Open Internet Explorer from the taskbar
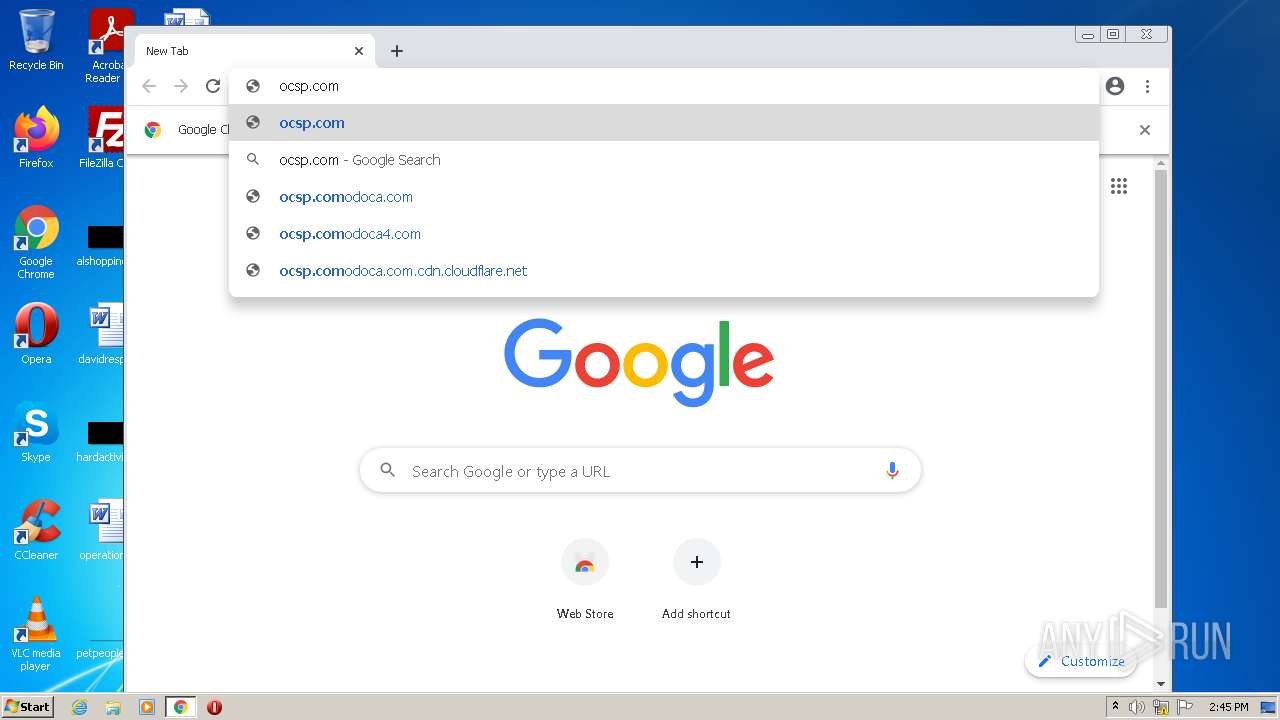Screen dimensions: 1280x720 click(x=79, y=707)
